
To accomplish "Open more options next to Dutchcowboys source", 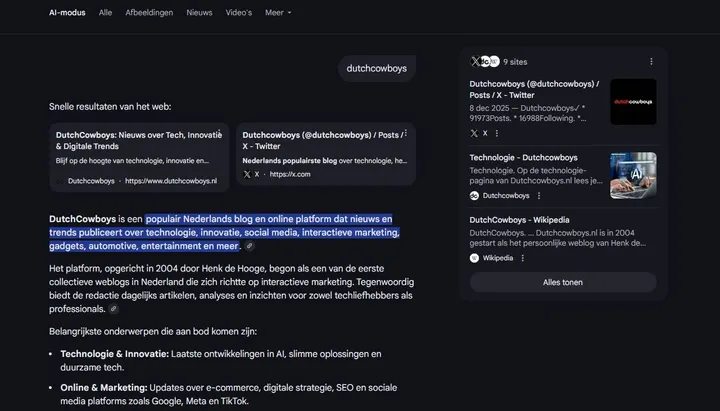I will [539, 196].
